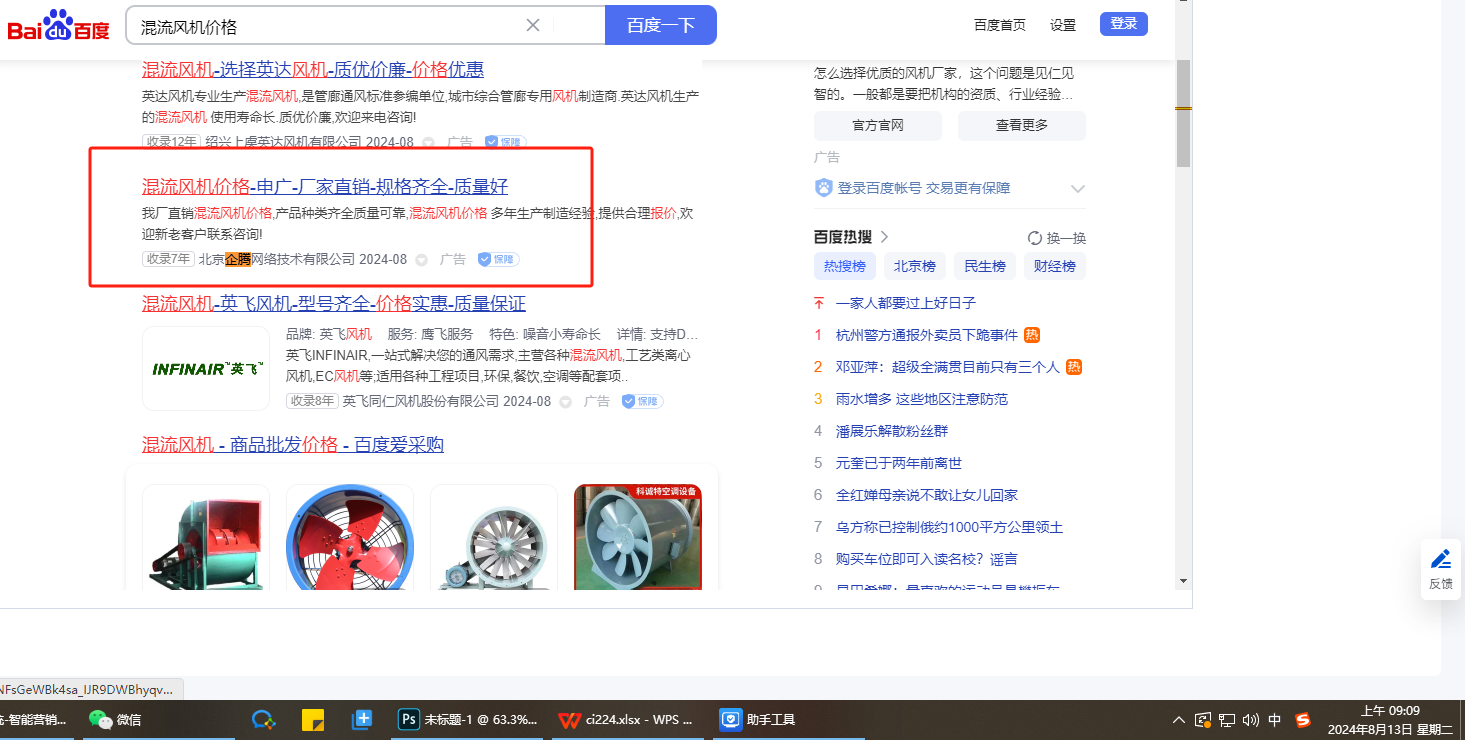Image resolution: width=1465 pixels, height=740 pixels.
Task: Open hot search 杭州警方通报外卖员下跪事件
Action: [x=927, y=335]
